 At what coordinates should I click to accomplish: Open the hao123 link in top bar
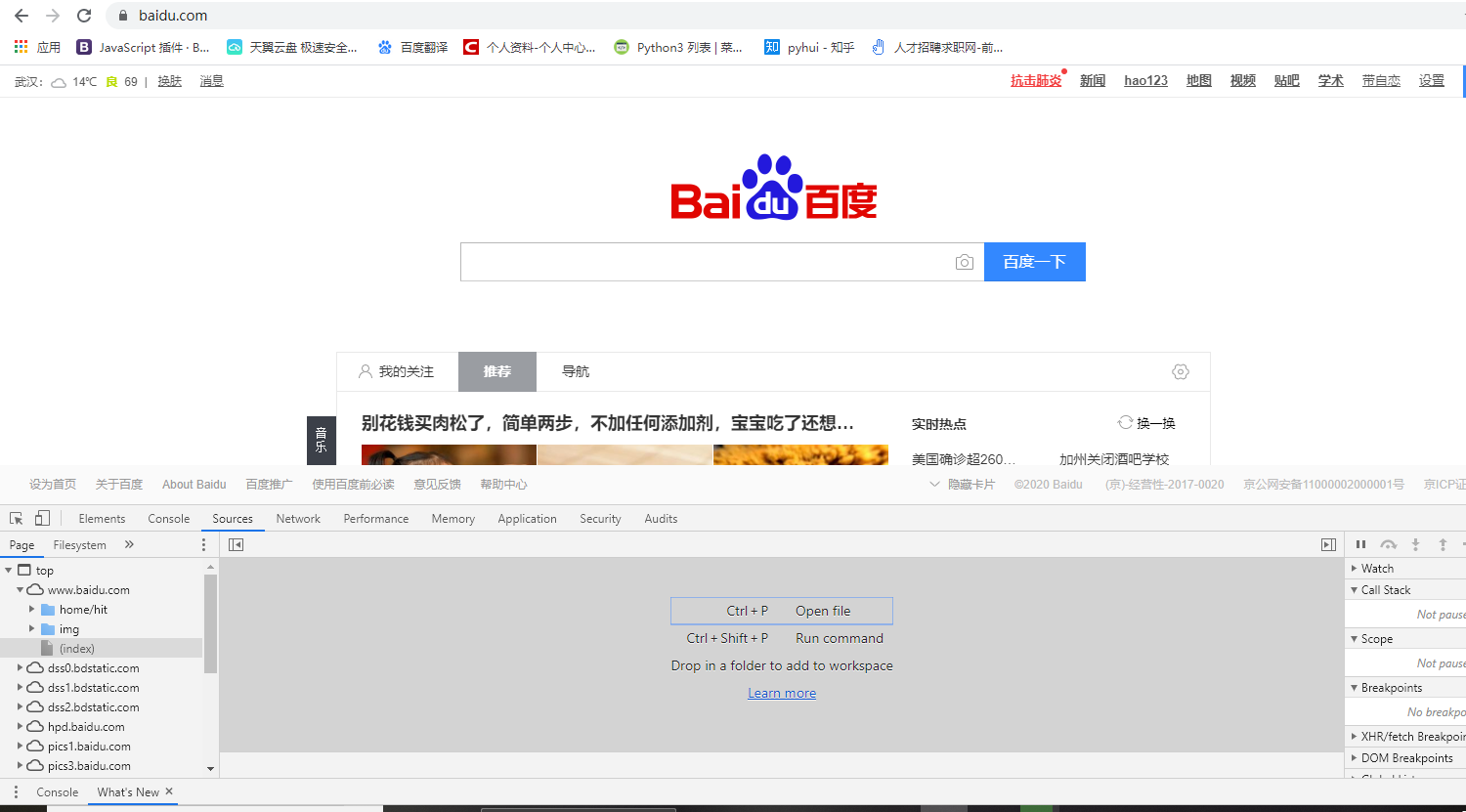pos(1144,80)
